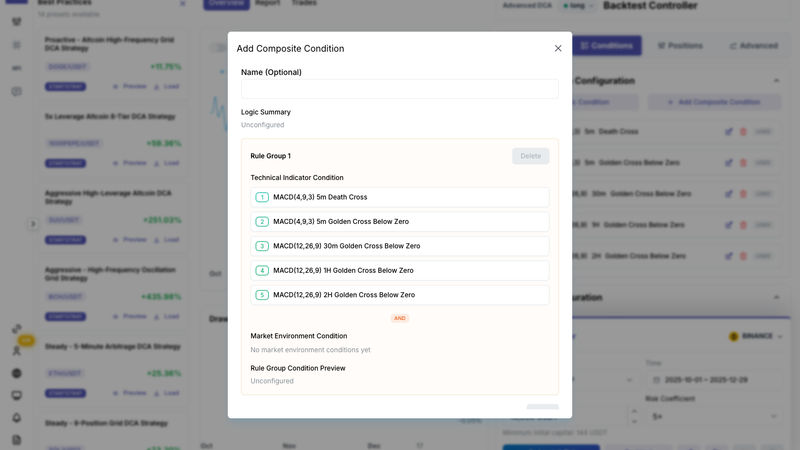
Task: Delete the 2H Golden Cross Below Zero condition
Action: [x=743, y=256]
